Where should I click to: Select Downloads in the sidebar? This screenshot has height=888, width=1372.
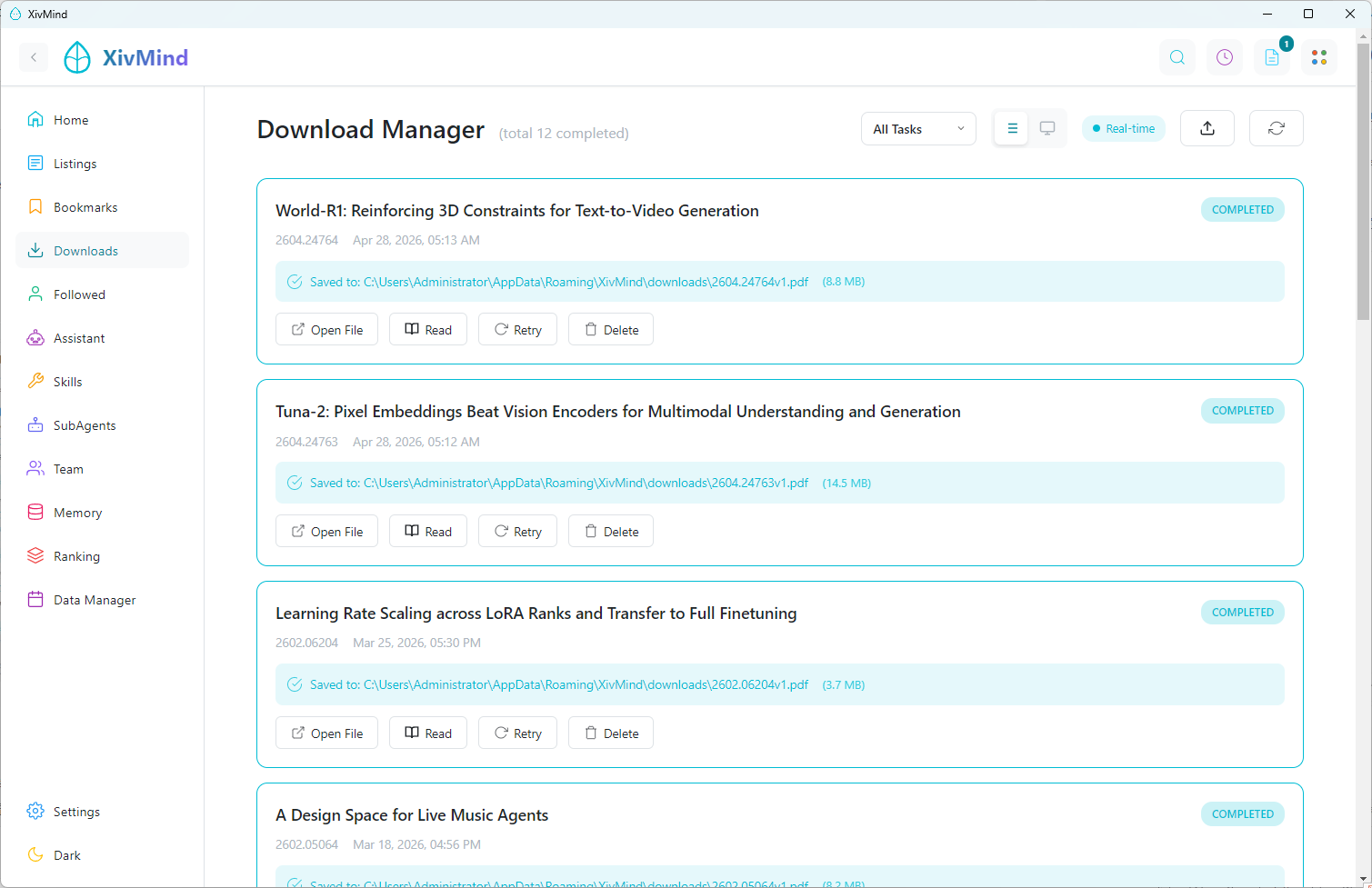(102, 251)
